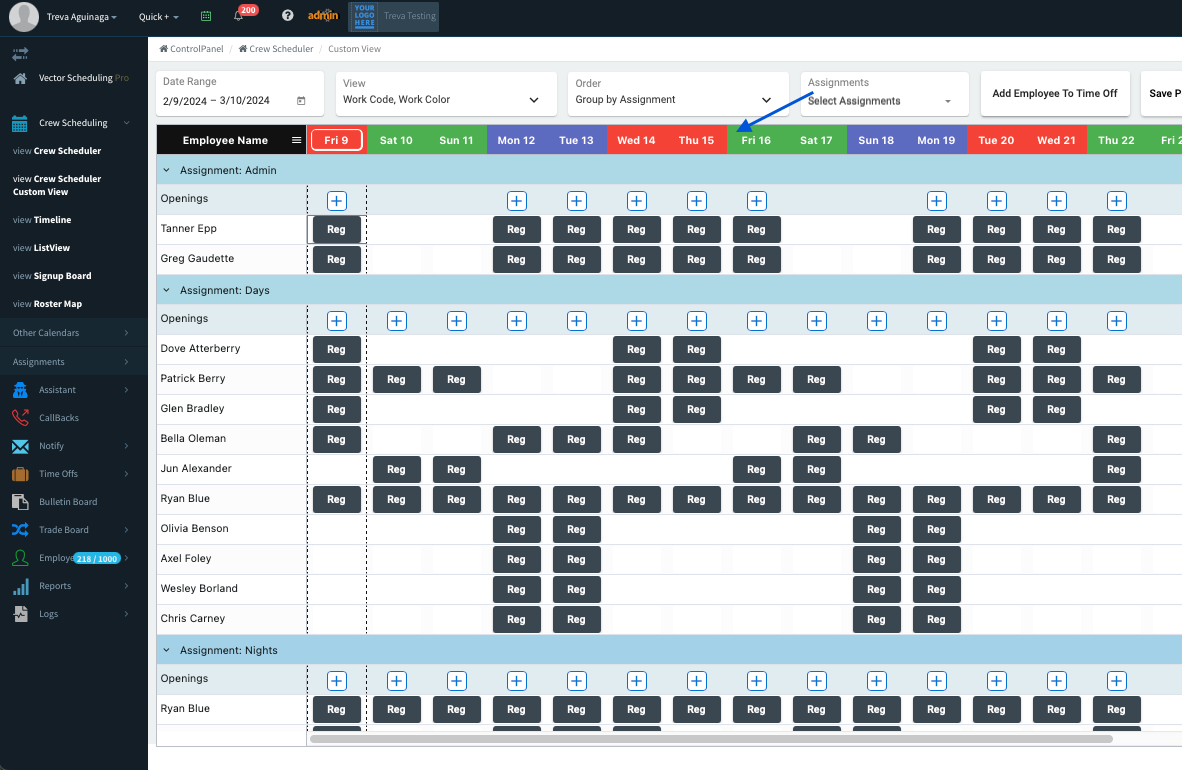Open Employee Name column menu icon
This screenshot has height=770, width=1182.
[x=296, y=140]
